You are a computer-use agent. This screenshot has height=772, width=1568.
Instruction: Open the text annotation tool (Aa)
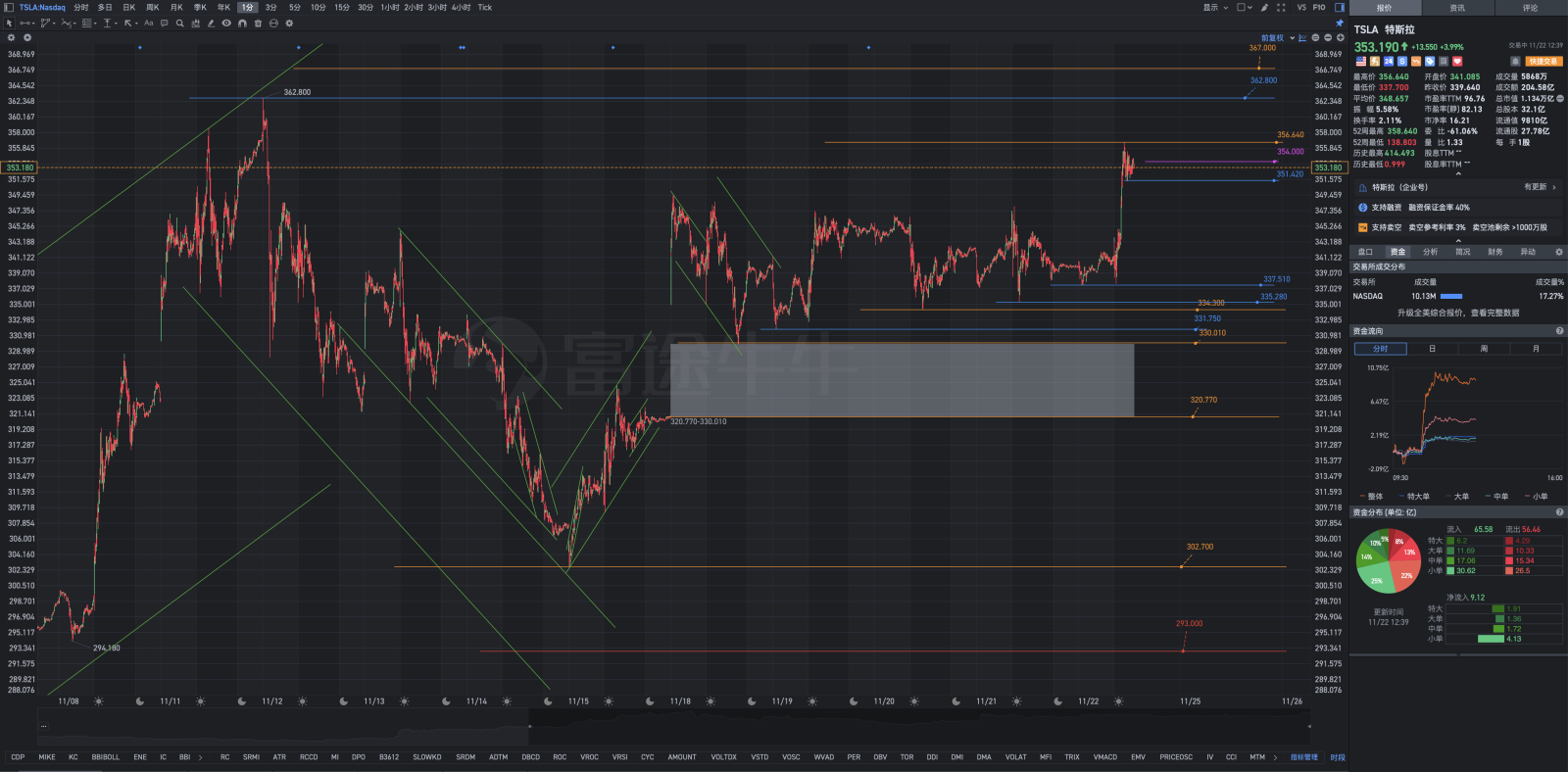coord(149,24)
